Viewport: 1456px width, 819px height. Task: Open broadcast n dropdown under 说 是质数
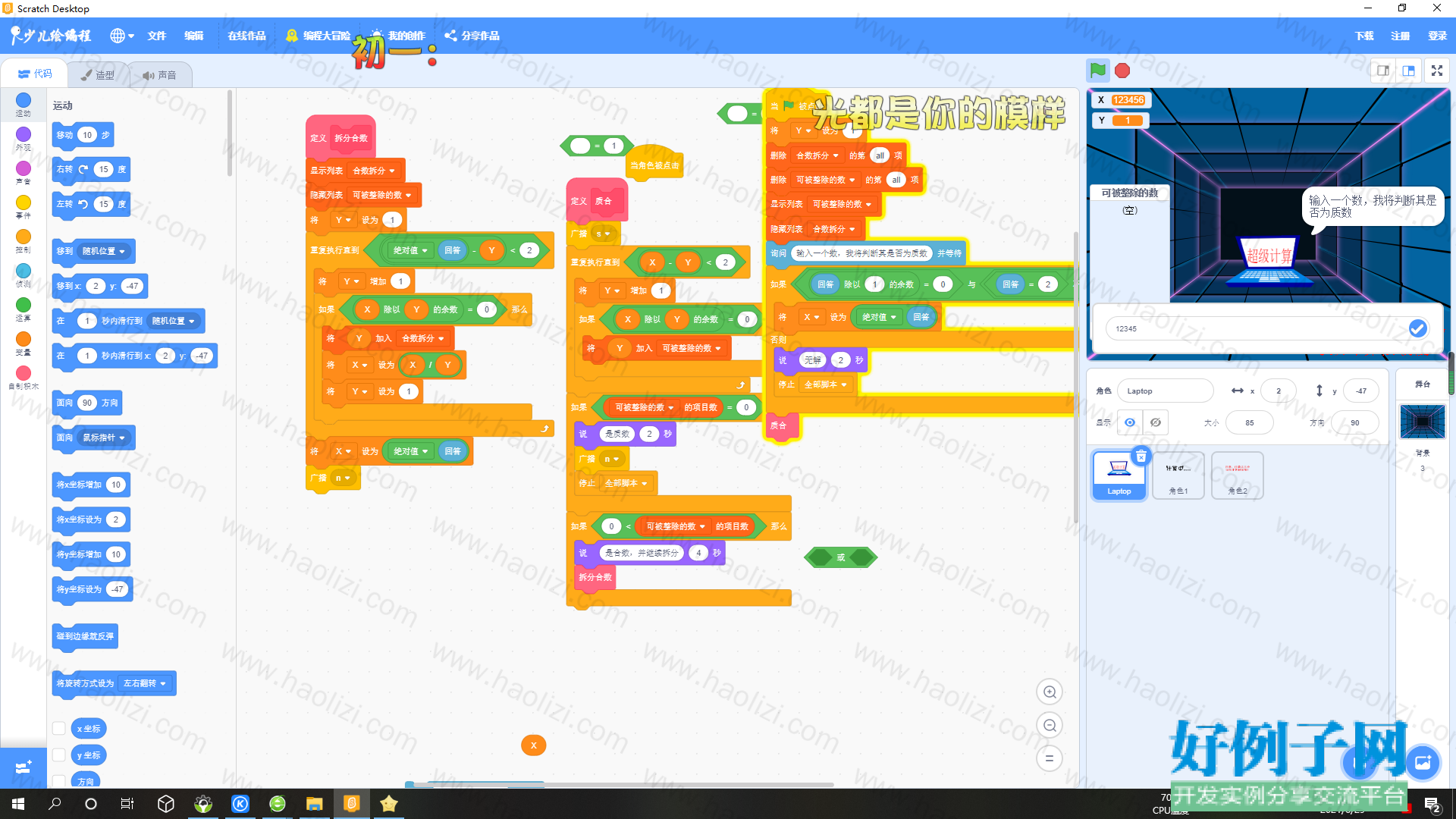[x=611, y=459]
